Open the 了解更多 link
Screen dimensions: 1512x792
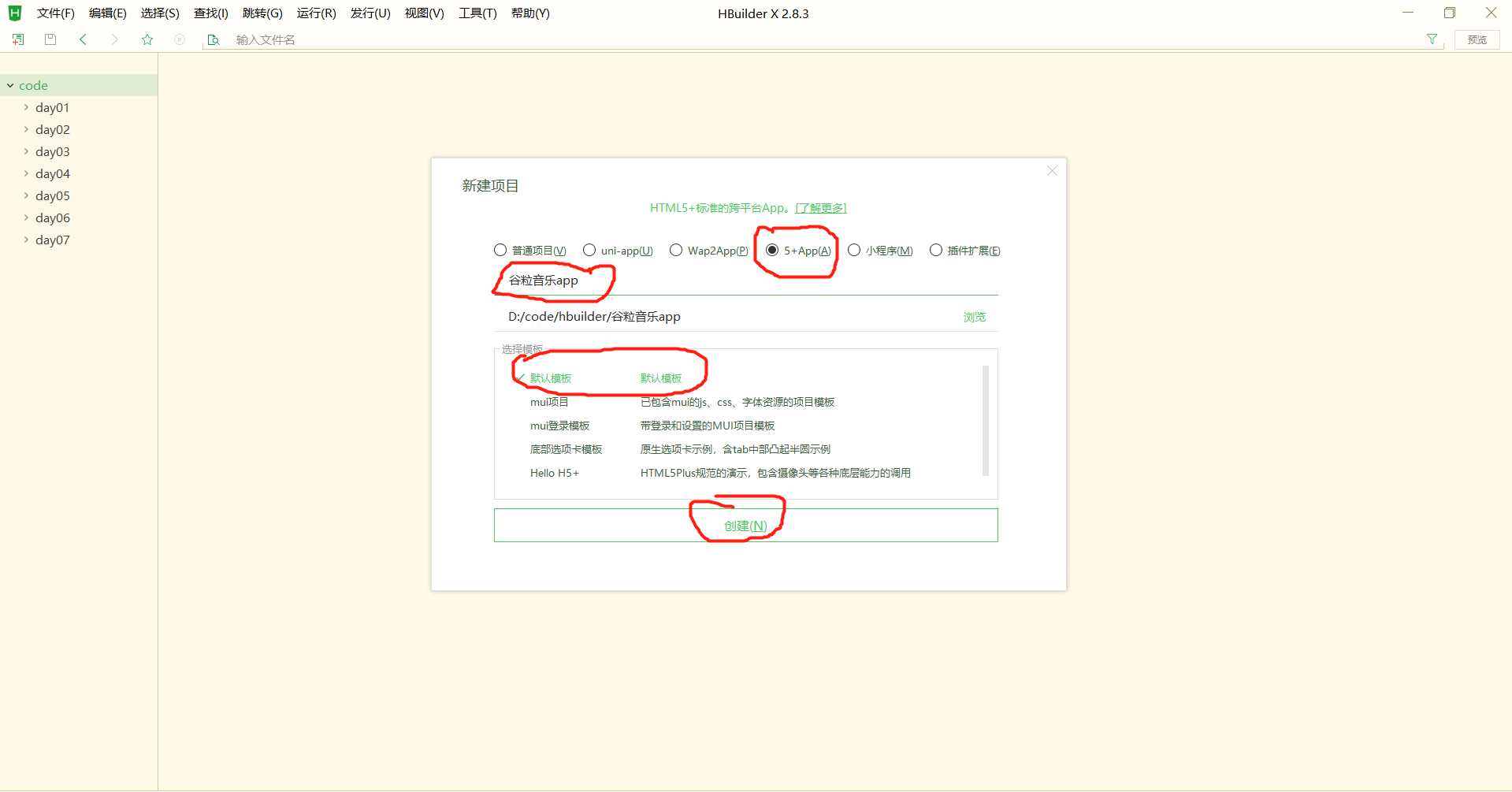pos(821,208)
